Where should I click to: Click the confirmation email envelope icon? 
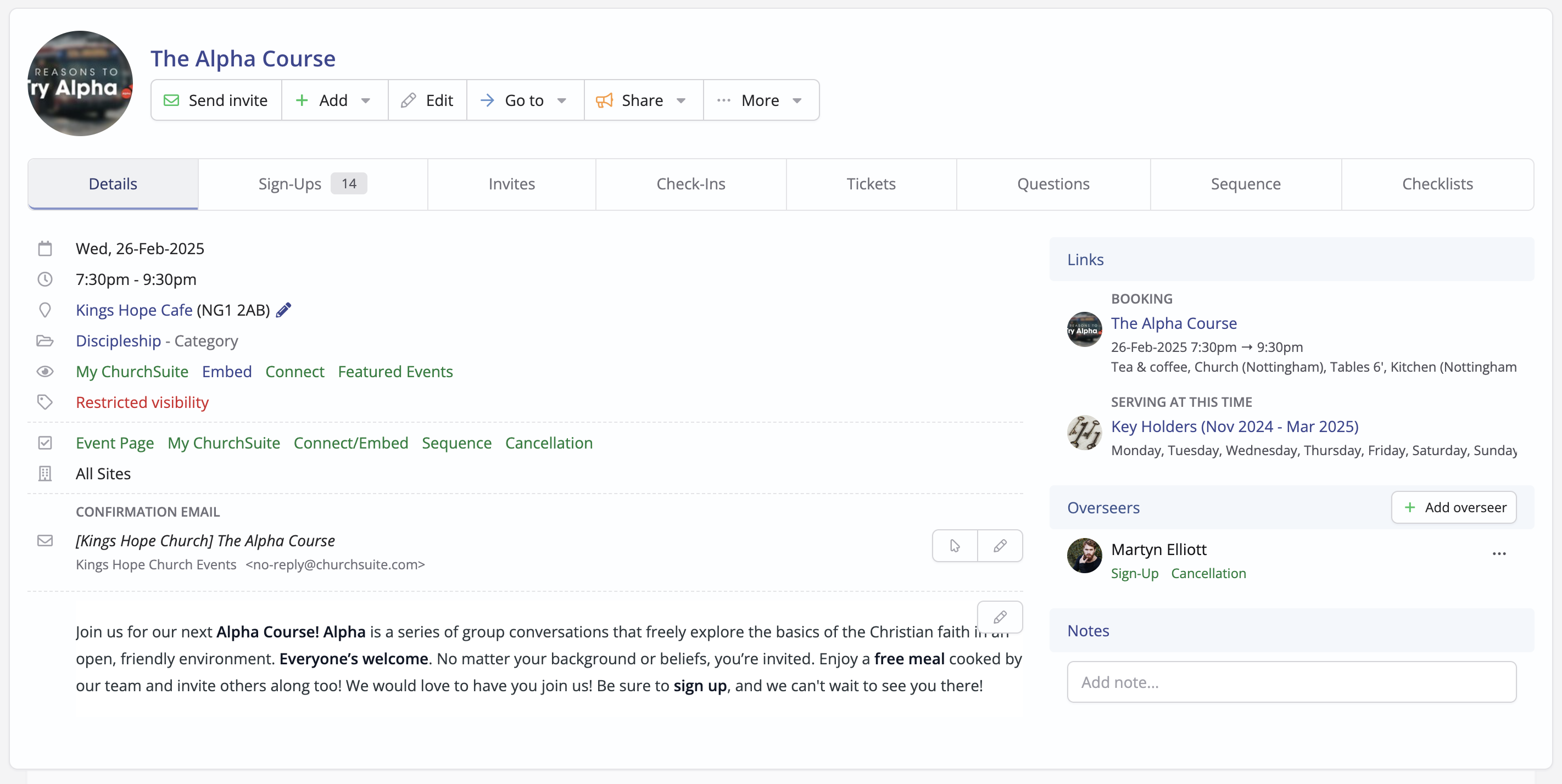pyautogui.click(x=45, y=540)
